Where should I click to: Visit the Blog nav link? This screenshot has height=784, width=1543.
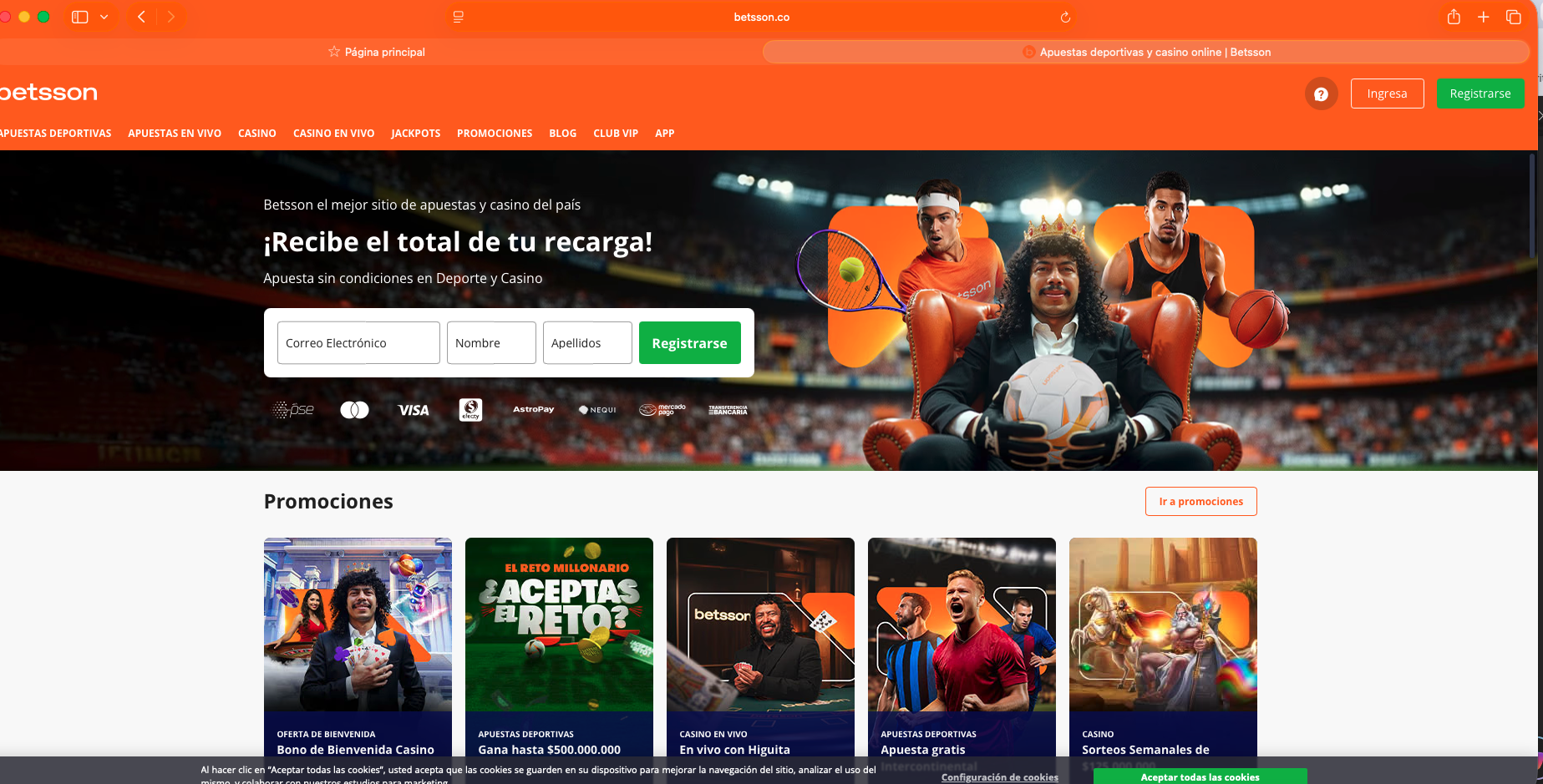[563, 134]
